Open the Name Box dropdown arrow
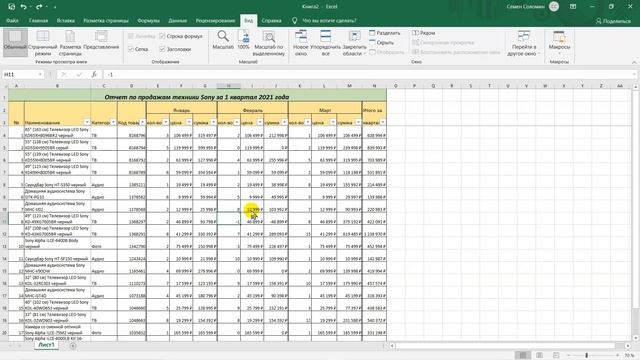This screenshot has width=640, height=360. [40, 74]
